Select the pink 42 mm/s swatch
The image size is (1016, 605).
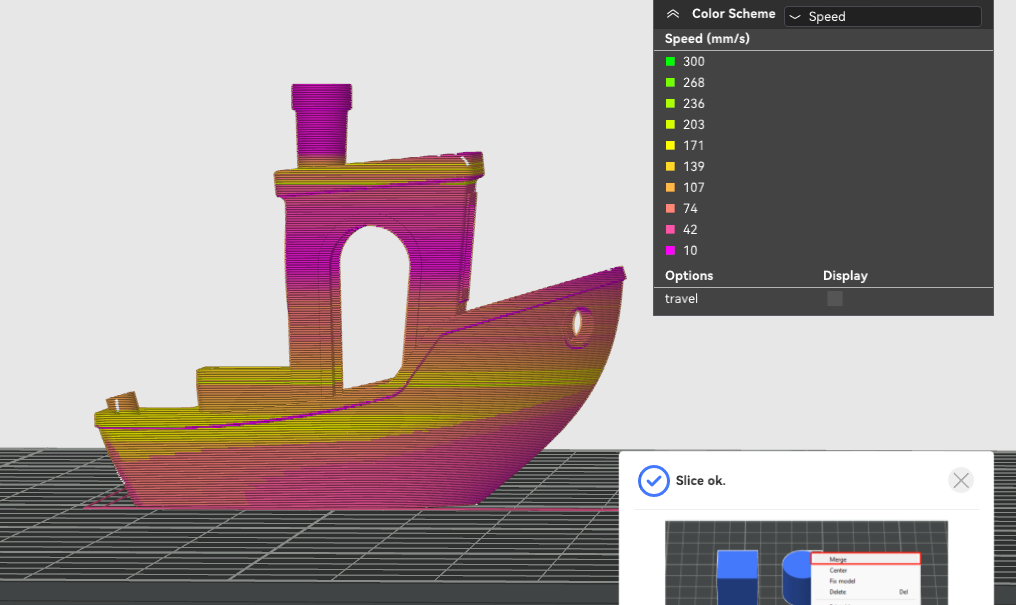(670, 230)
